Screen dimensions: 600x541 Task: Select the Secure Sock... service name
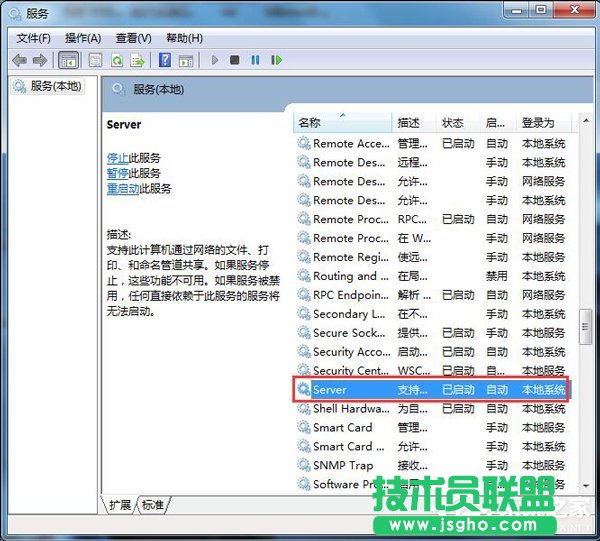349,333
